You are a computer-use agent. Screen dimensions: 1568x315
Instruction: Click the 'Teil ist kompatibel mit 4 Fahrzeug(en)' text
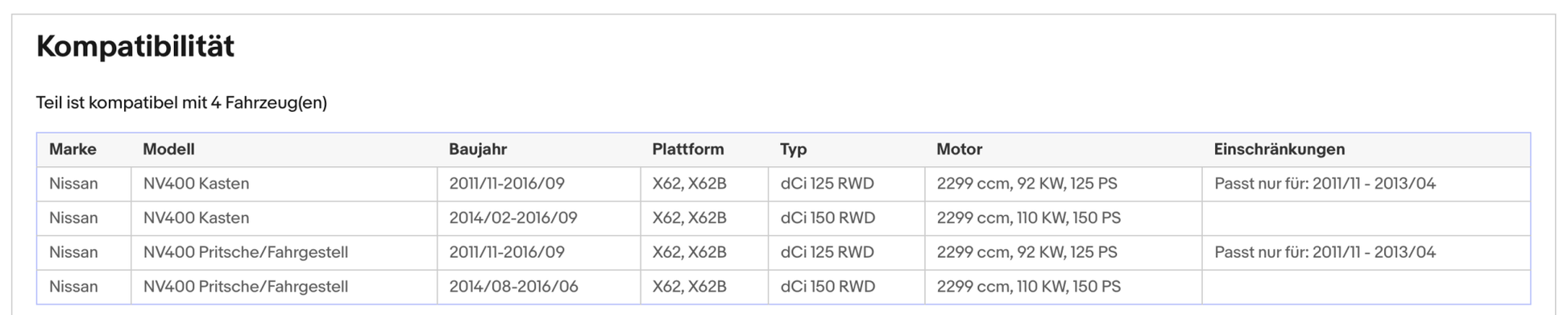(x=181, y=102)
